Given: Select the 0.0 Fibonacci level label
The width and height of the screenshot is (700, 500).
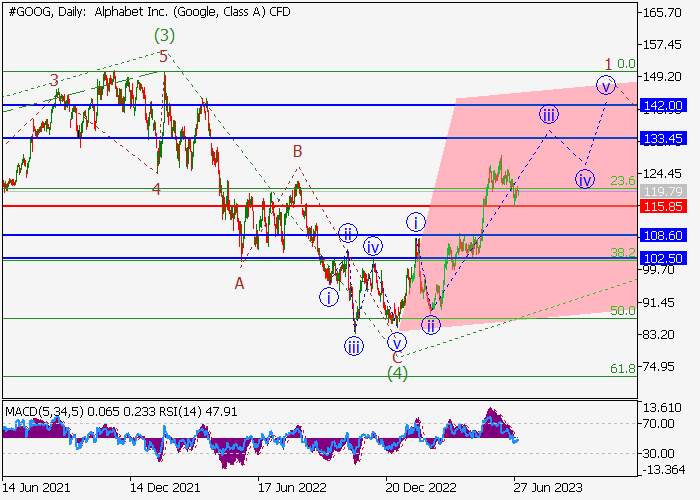Looking at the screenshot, I should pyautogui.click(x=626, y=64).
